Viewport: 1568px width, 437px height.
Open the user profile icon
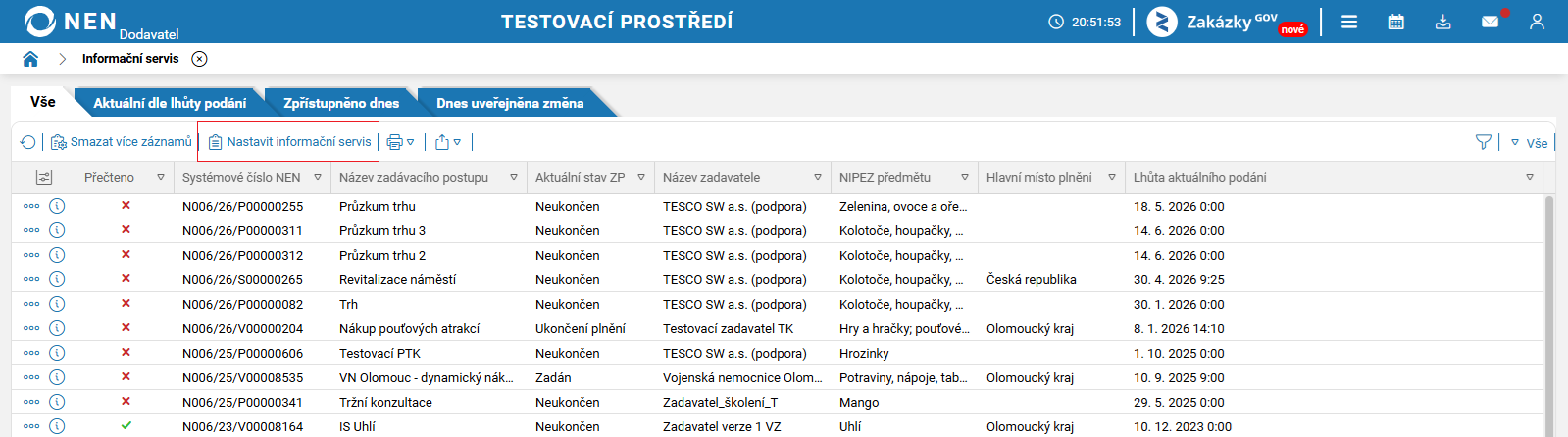tap(1537, 22)
